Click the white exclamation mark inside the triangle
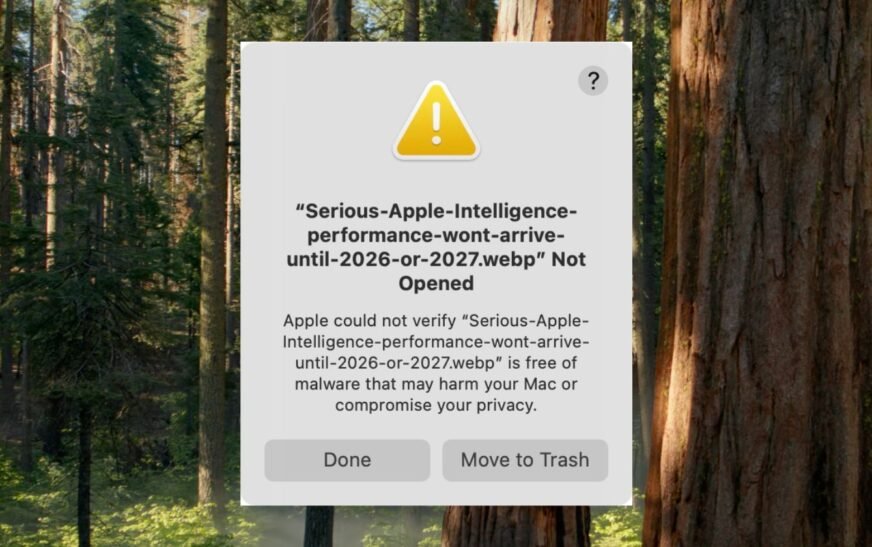The height and width of the screenshot is (547, 872). pyautogui.click(x=437, y=123)
